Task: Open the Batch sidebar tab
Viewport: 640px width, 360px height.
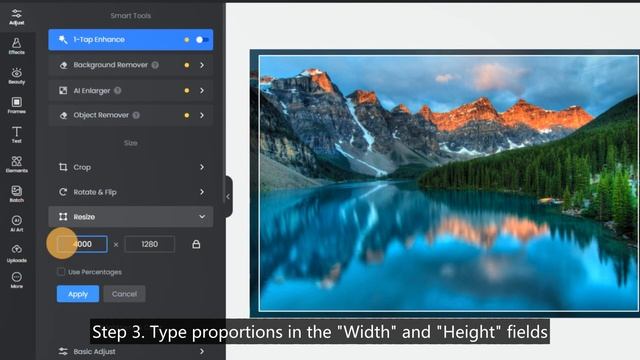Action: pyautogui.click(x=17, y=194)
